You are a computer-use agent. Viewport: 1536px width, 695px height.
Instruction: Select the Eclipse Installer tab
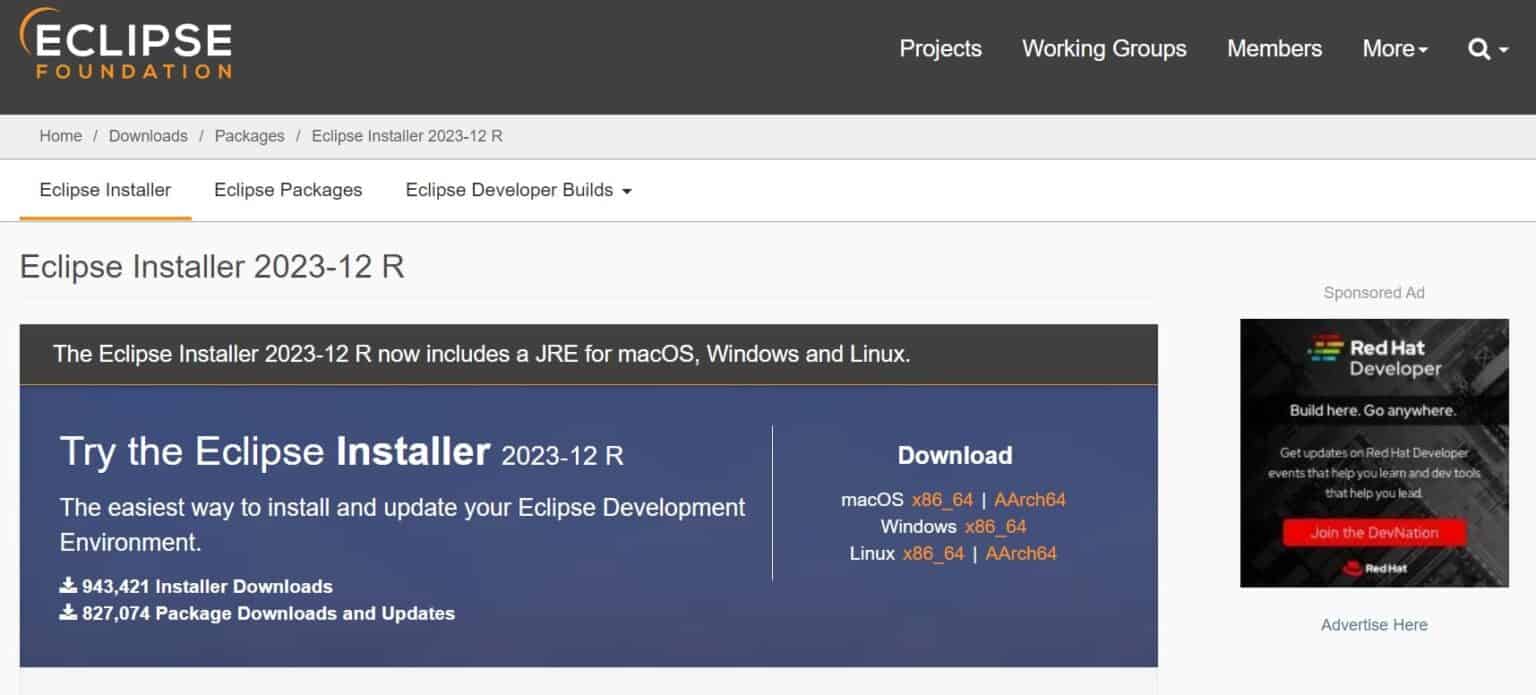click(104, 190)
